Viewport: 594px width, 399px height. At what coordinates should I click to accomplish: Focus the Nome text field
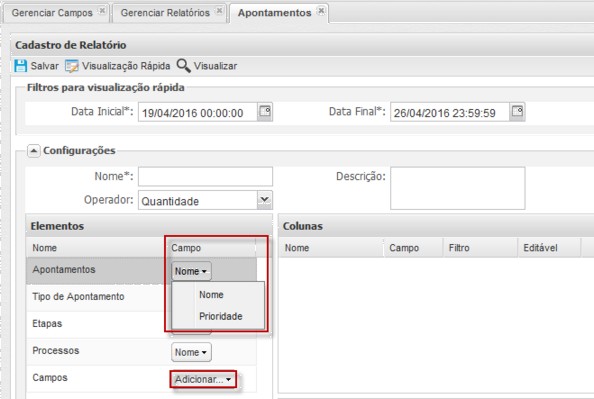(205, 177)
